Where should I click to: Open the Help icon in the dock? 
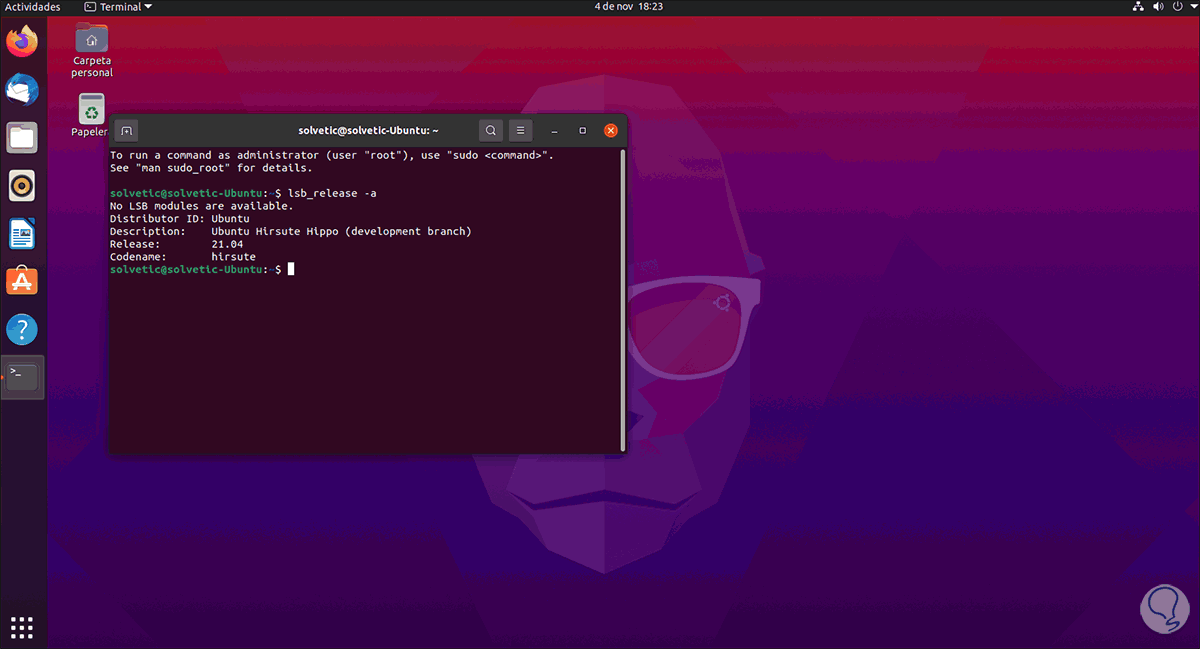pyautogui.click(x=22, y=329)
